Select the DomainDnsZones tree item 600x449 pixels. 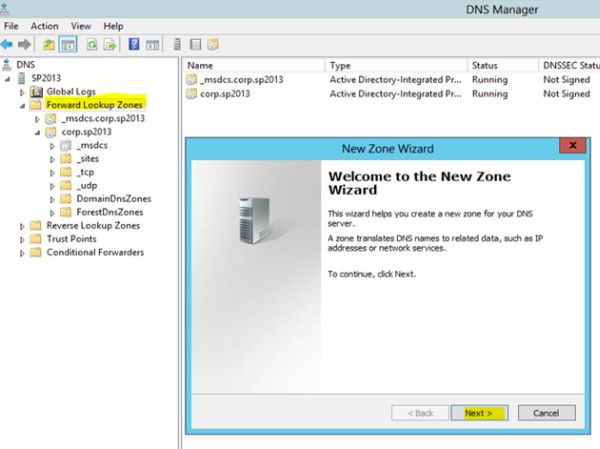click(114, 199)
